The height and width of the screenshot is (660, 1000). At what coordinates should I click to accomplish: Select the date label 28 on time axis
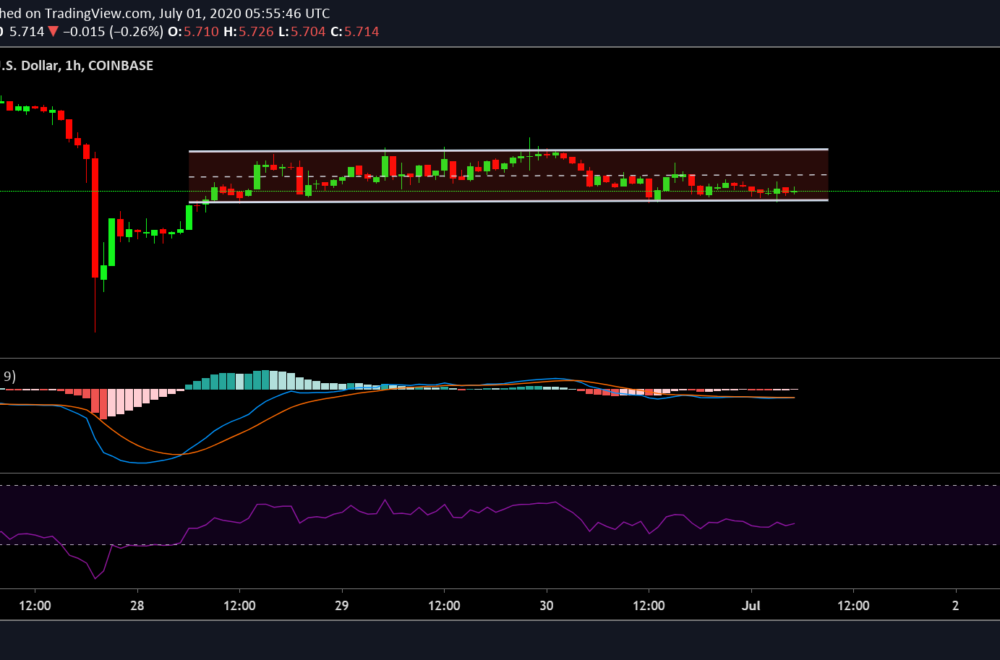(x=137, y=605)
